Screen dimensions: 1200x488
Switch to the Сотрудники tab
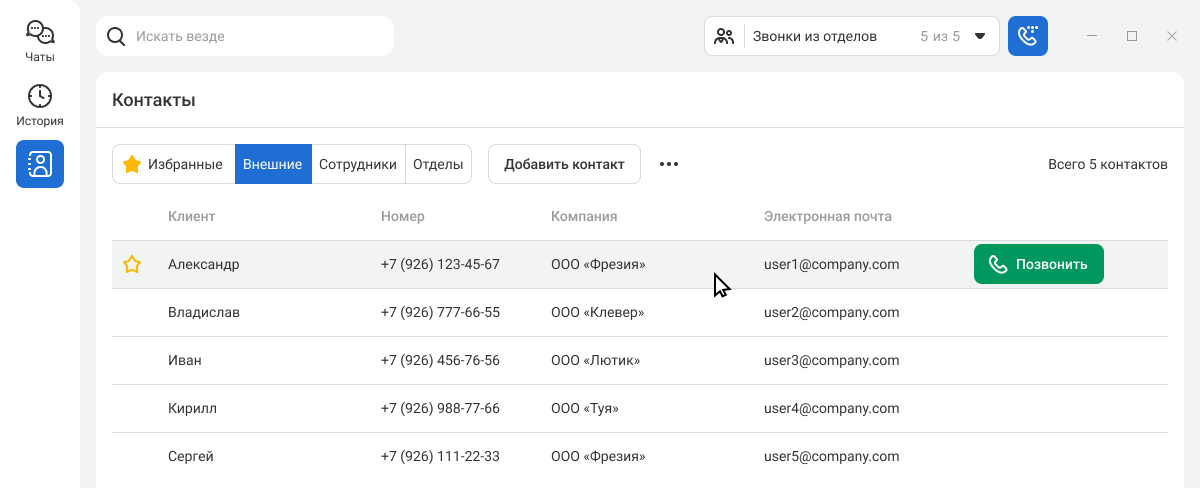(x=358, y=164)
